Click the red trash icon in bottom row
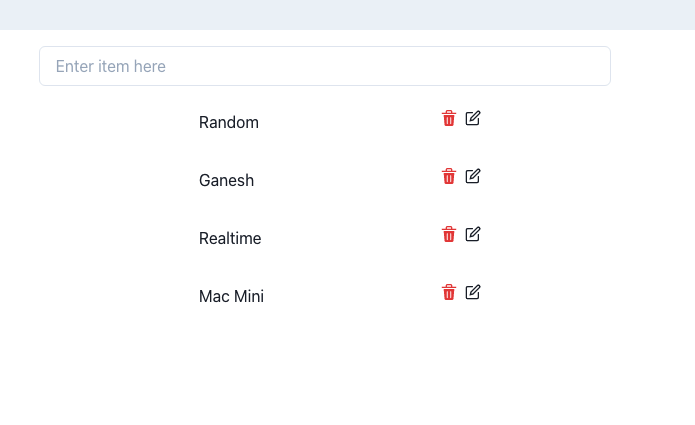695x425 pixels. pyautogui.click(x=449, y=292)
